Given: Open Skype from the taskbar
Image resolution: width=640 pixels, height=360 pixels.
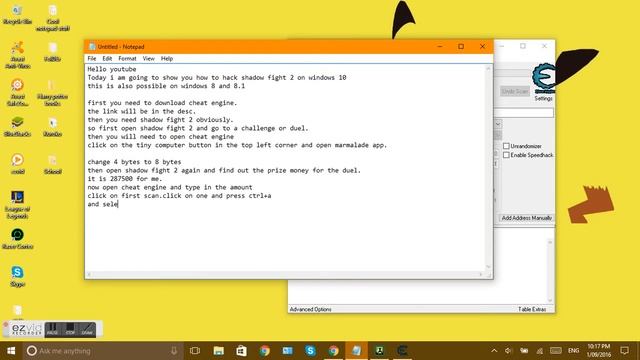Looking at the screenshot, I should coord(310,351).
